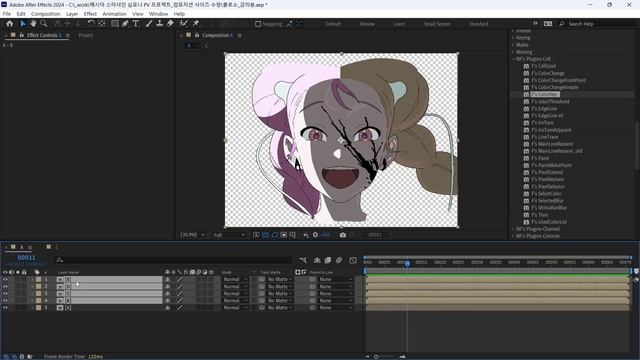Open the File menu
This screenshot has height=360, width=640.
(x=7, y=14)
